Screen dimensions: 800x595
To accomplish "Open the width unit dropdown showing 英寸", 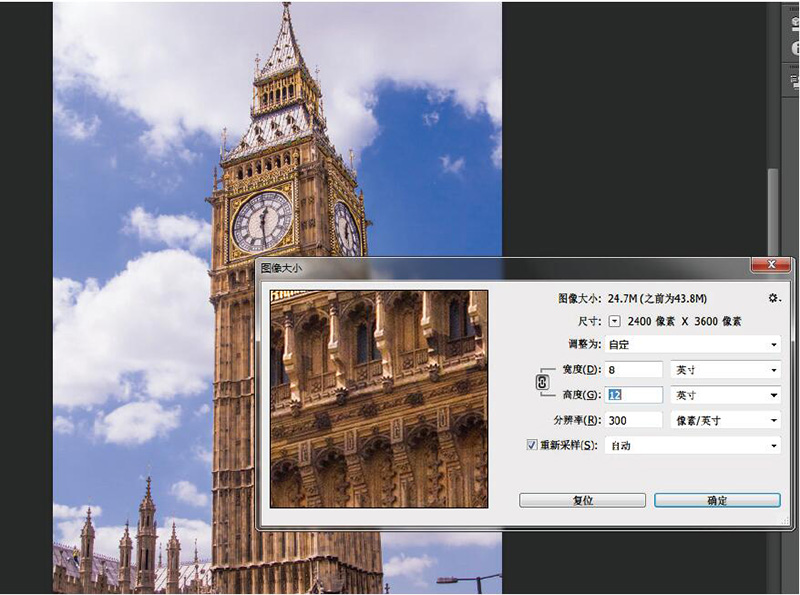I will (726, 370).
